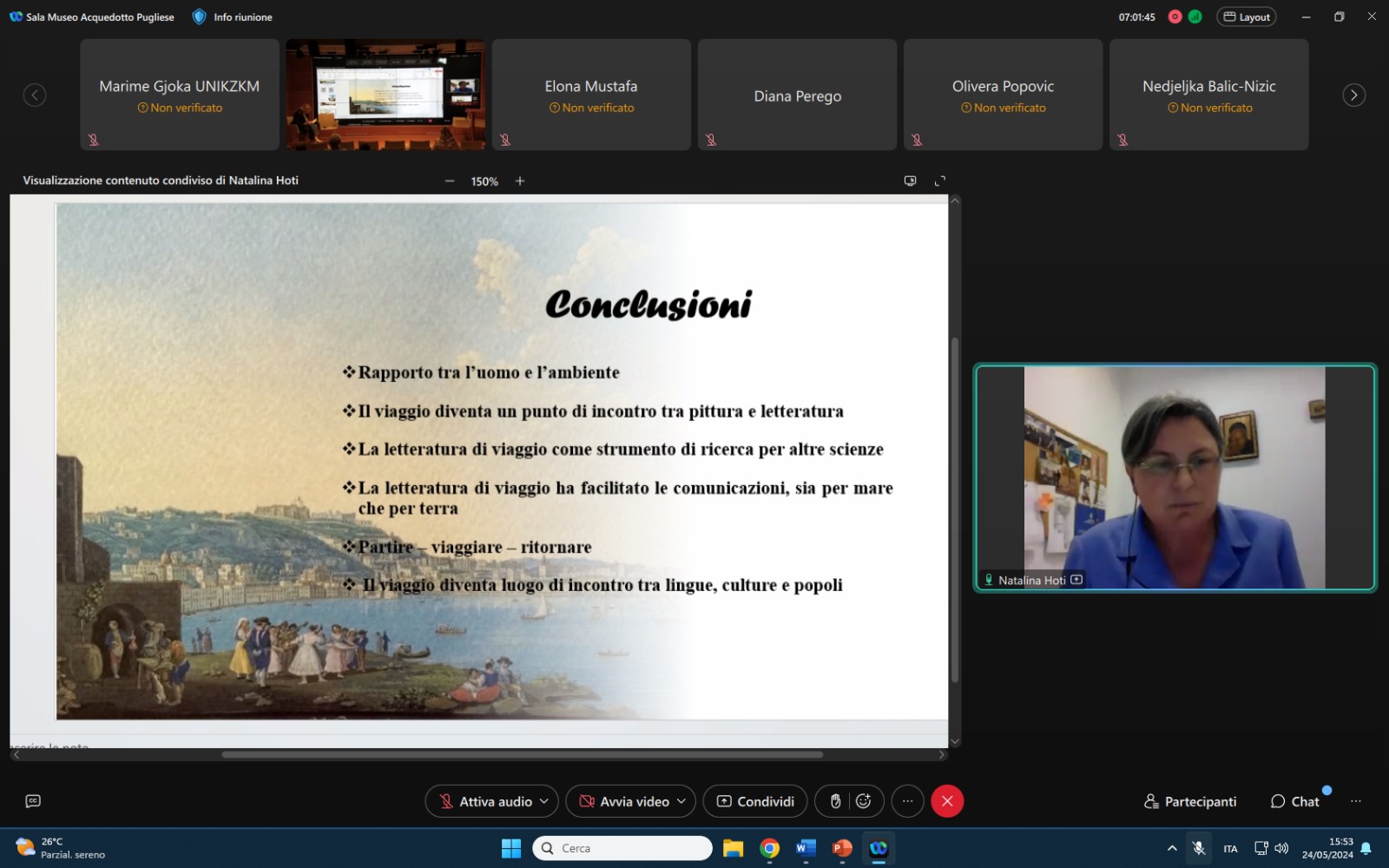Turn on camera with Avvia video
1389x868 pixels.
point(625,801)
